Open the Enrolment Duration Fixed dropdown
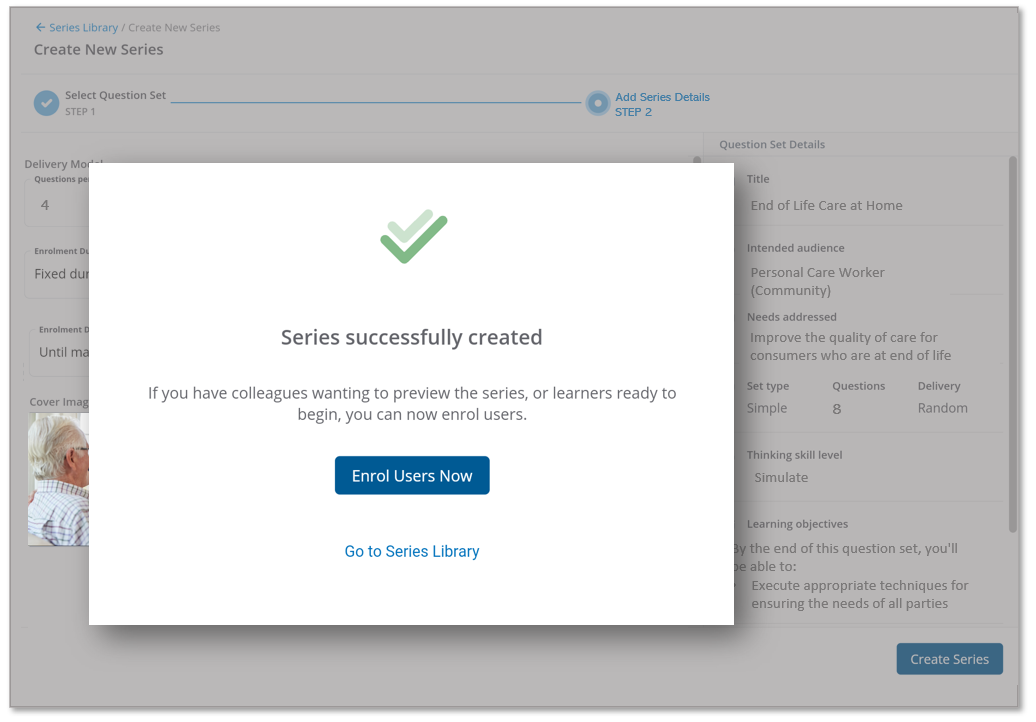Screen dimensions: 1036x722 click(x=58, y=274)
